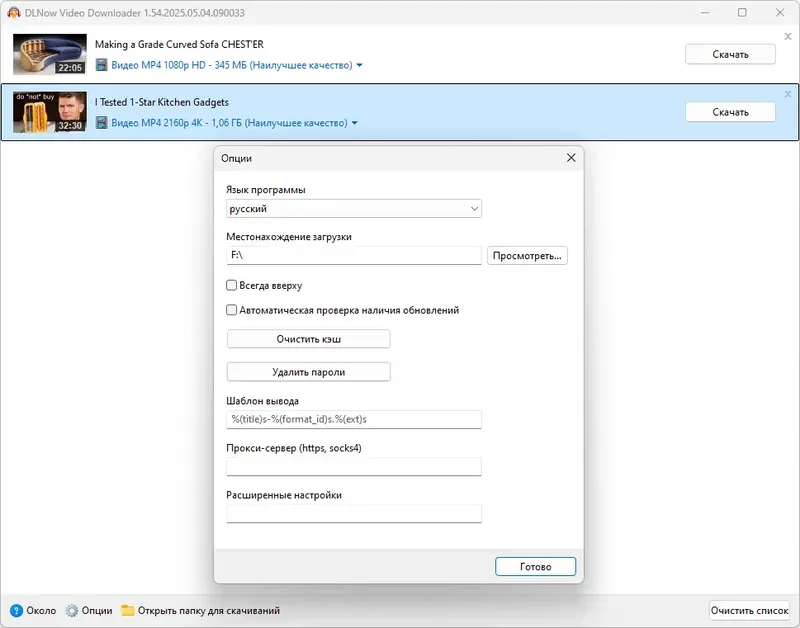Download the Kitchen Gadgets video with Скачать

coord(730,112)
